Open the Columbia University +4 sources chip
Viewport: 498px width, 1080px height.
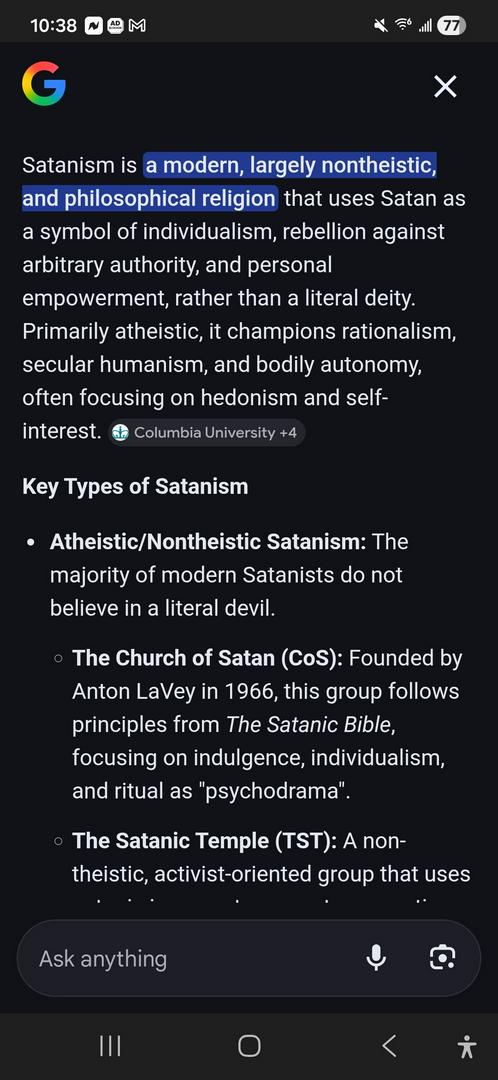[207, 433]
